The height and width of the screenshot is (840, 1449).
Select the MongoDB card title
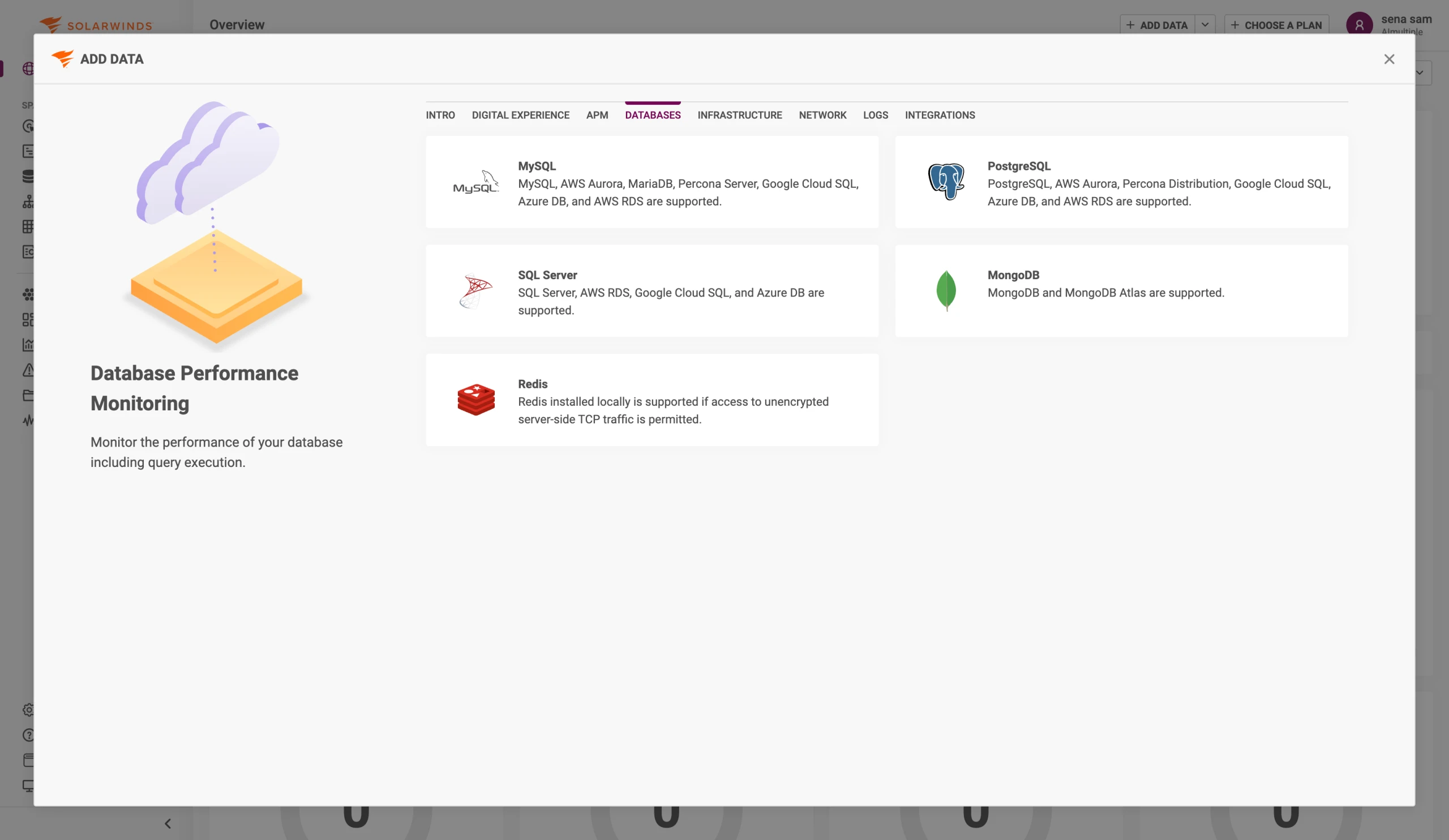coord(1013,275)
